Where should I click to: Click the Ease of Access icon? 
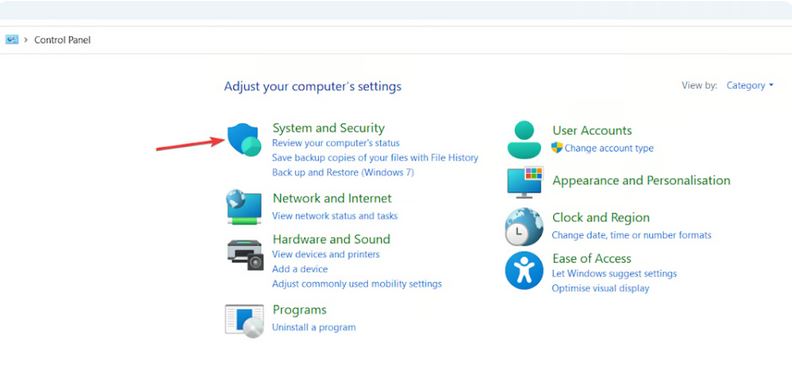coord(524,270)
